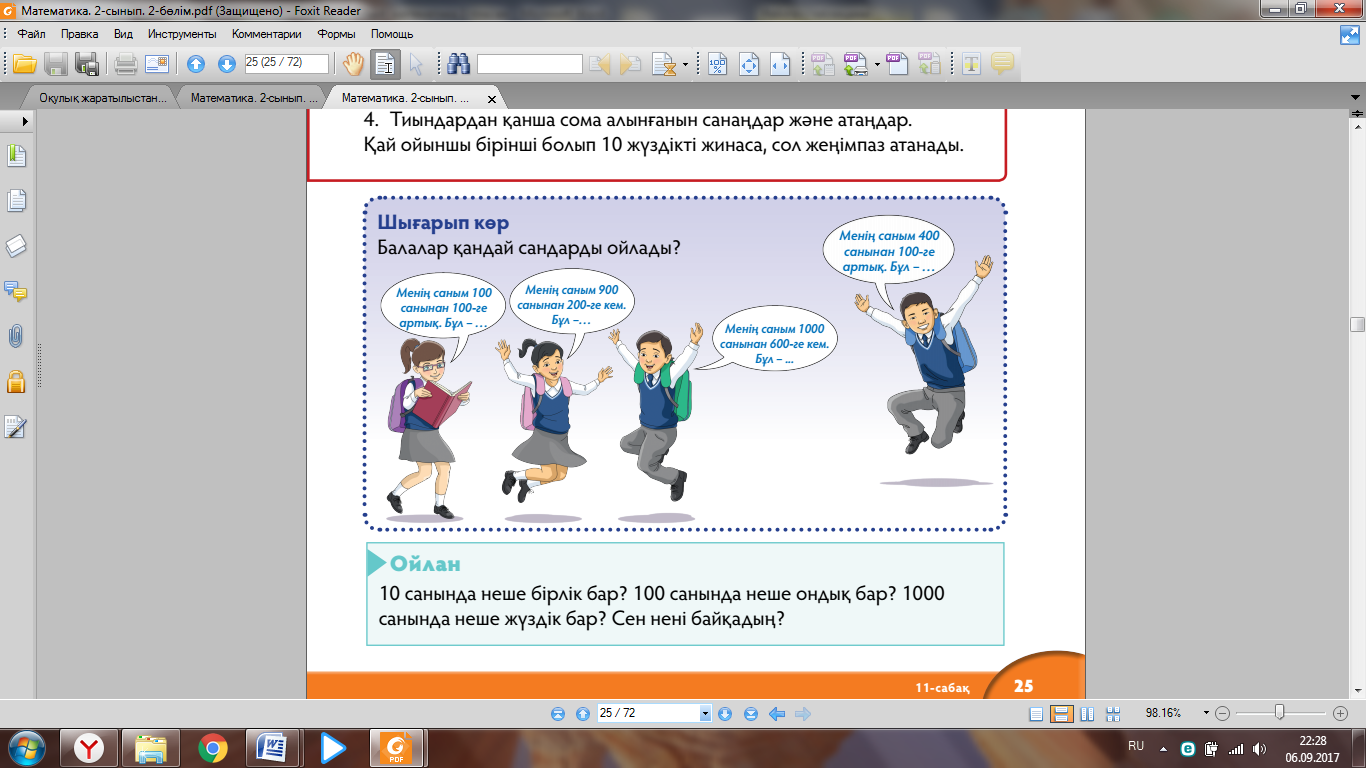This screenshot has height=768, width=1366.
Task: Click the Print icon in toolbar
Action: click(x=125, y=64)
